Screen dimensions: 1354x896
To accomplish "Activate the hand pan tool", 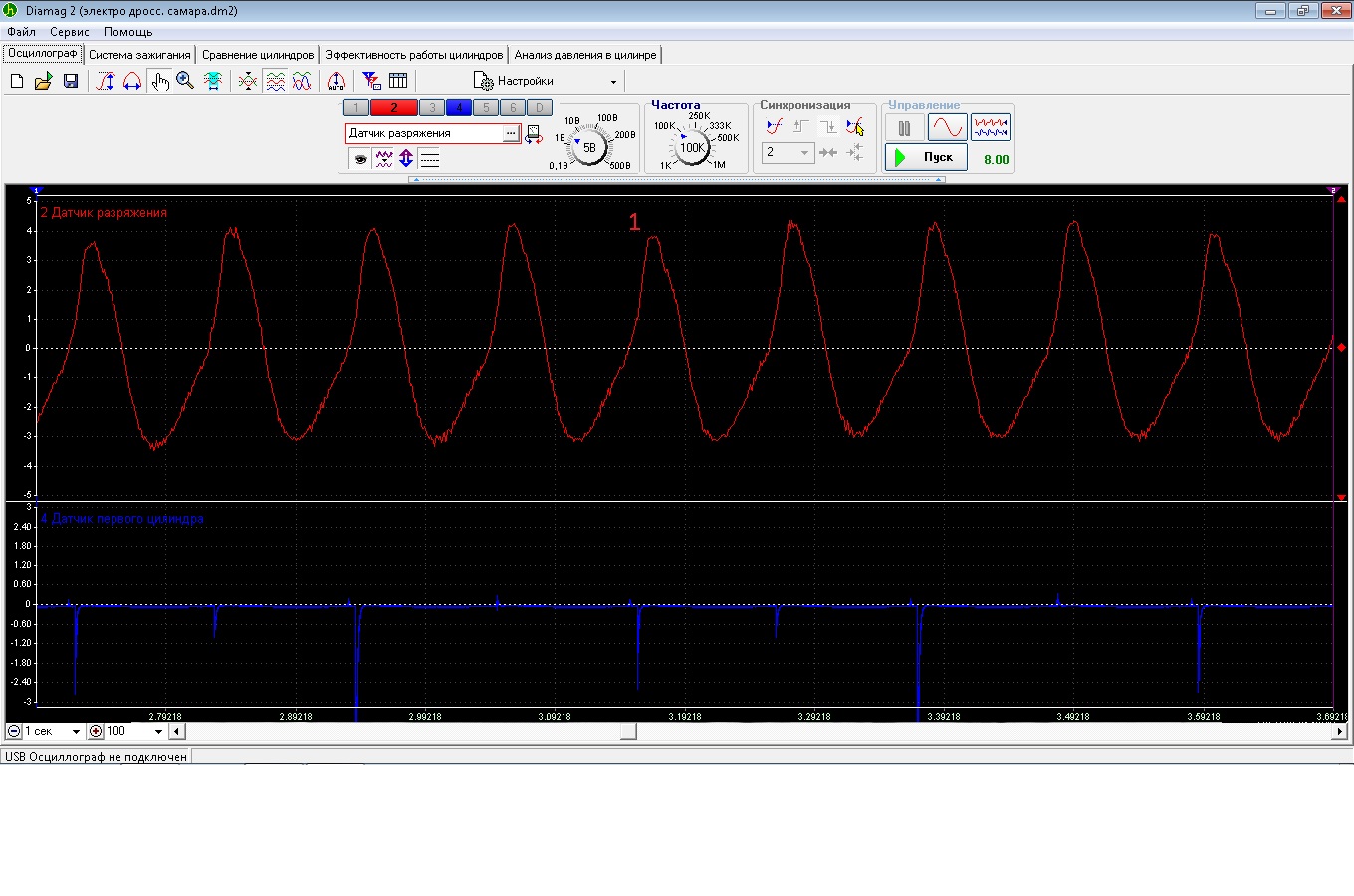I will click(x=159, y=81).
